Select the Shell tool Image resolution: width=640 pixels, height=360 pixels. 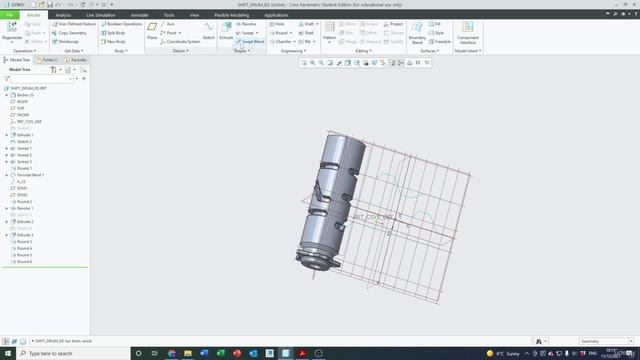coord(306,33)
